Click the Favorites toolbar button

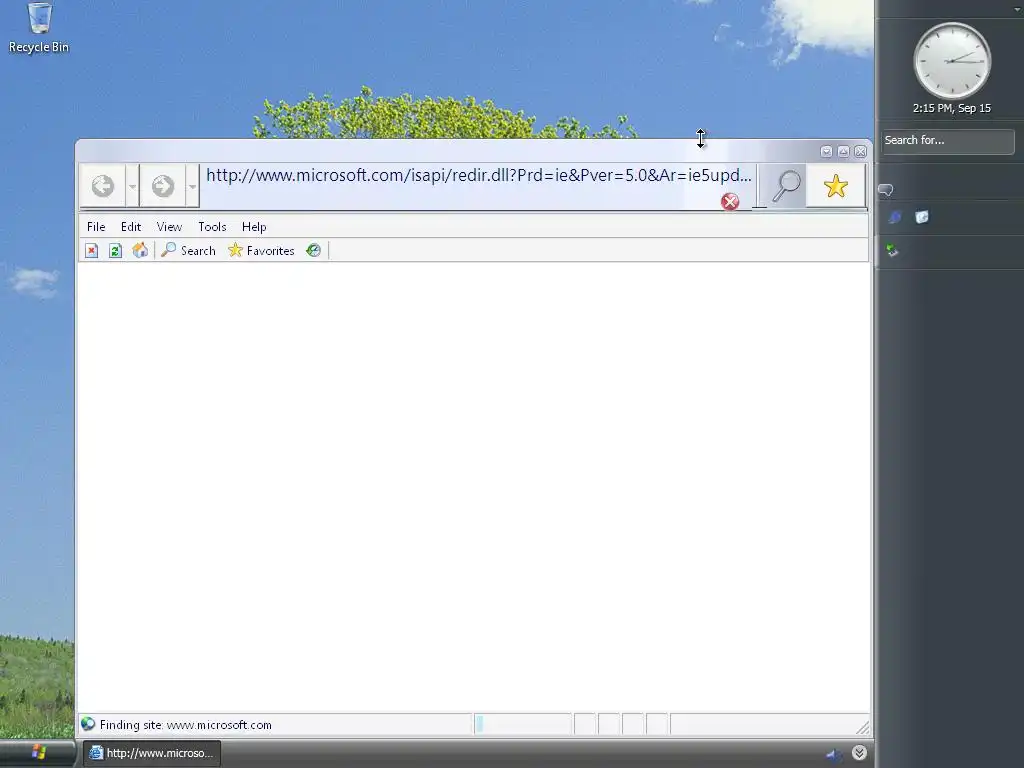point(261,250)
